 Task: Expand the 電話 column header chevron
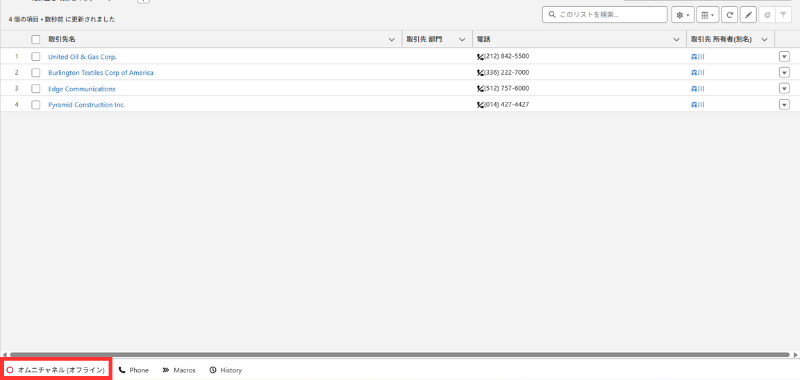677,40
